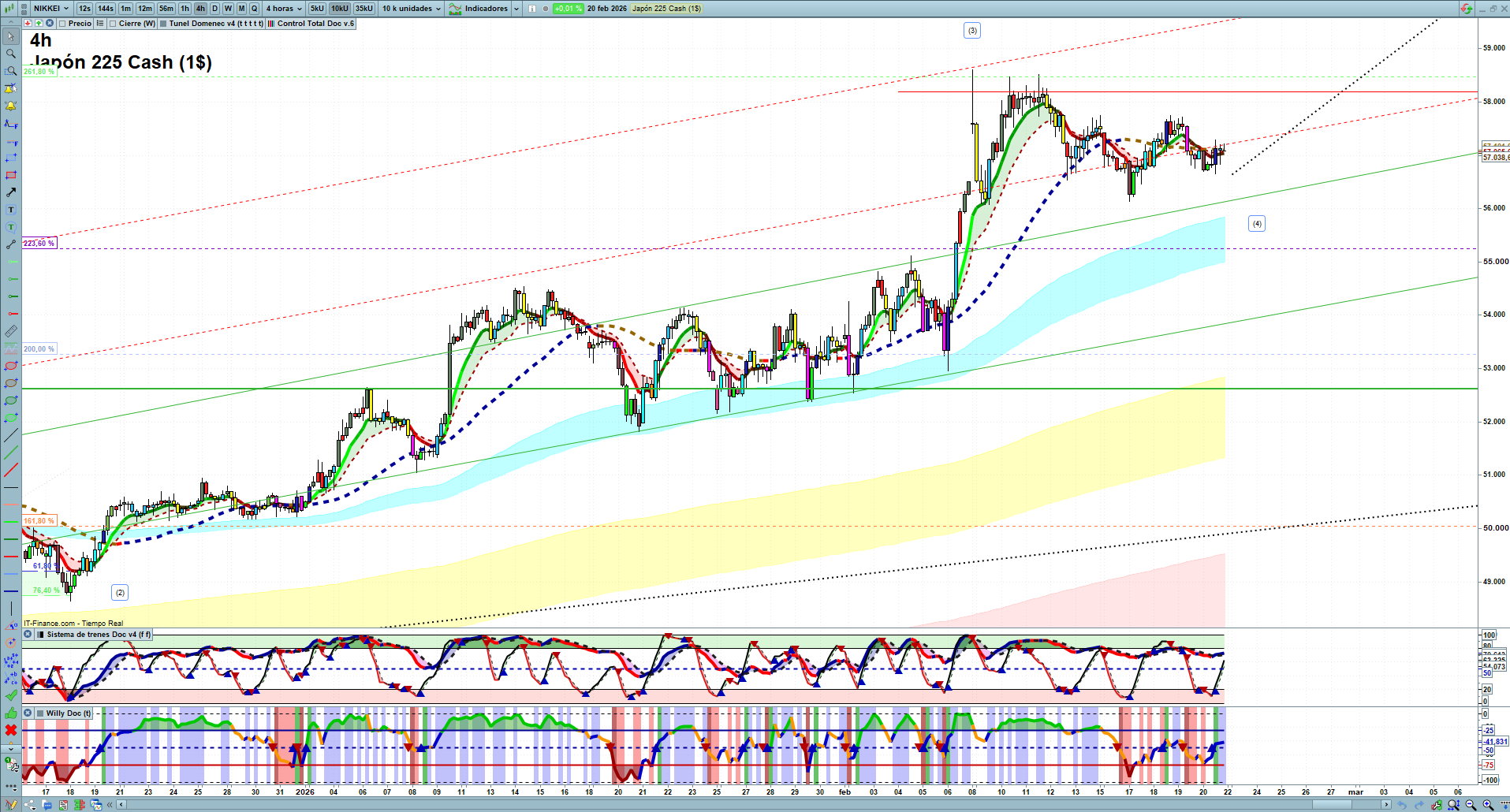
Task: Switch to the 1m timeframe
Action: pyautogui.click(x=125, y=9)
